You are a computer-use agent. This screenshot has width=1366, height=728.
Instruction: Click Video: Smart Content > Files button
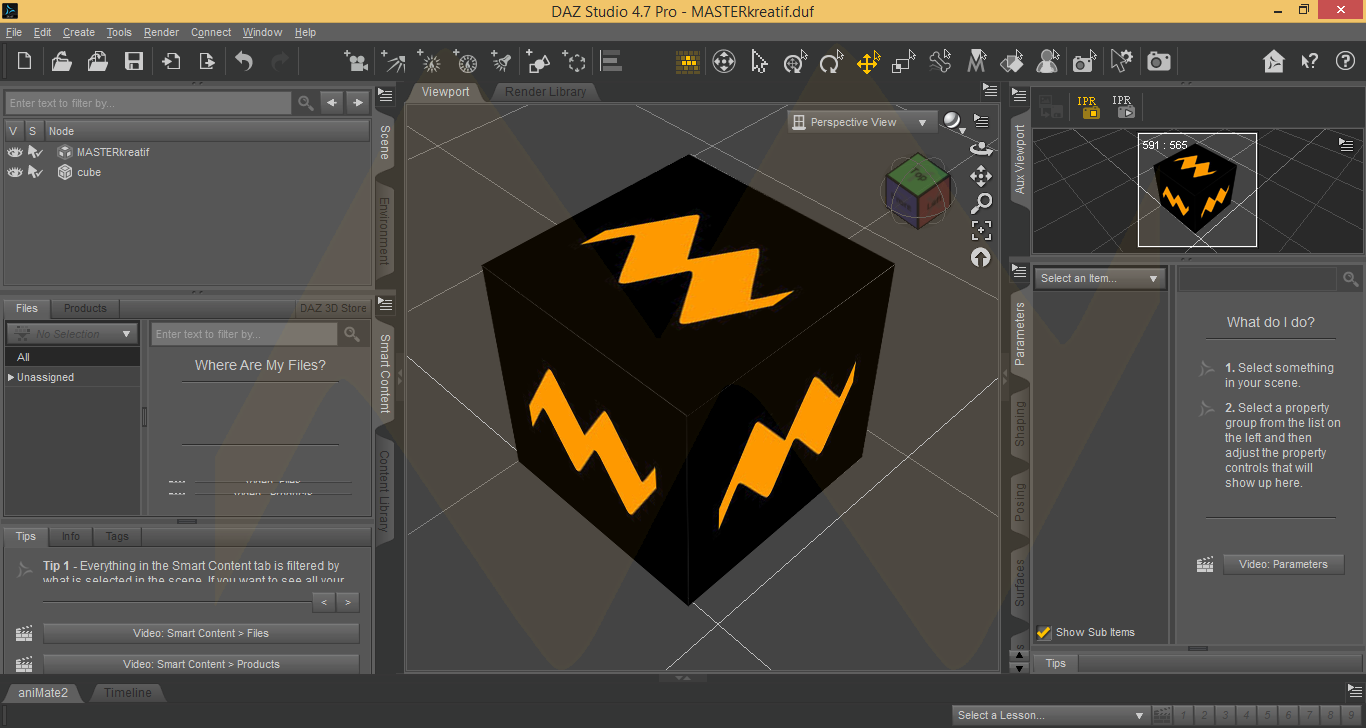tap(201, 633)
